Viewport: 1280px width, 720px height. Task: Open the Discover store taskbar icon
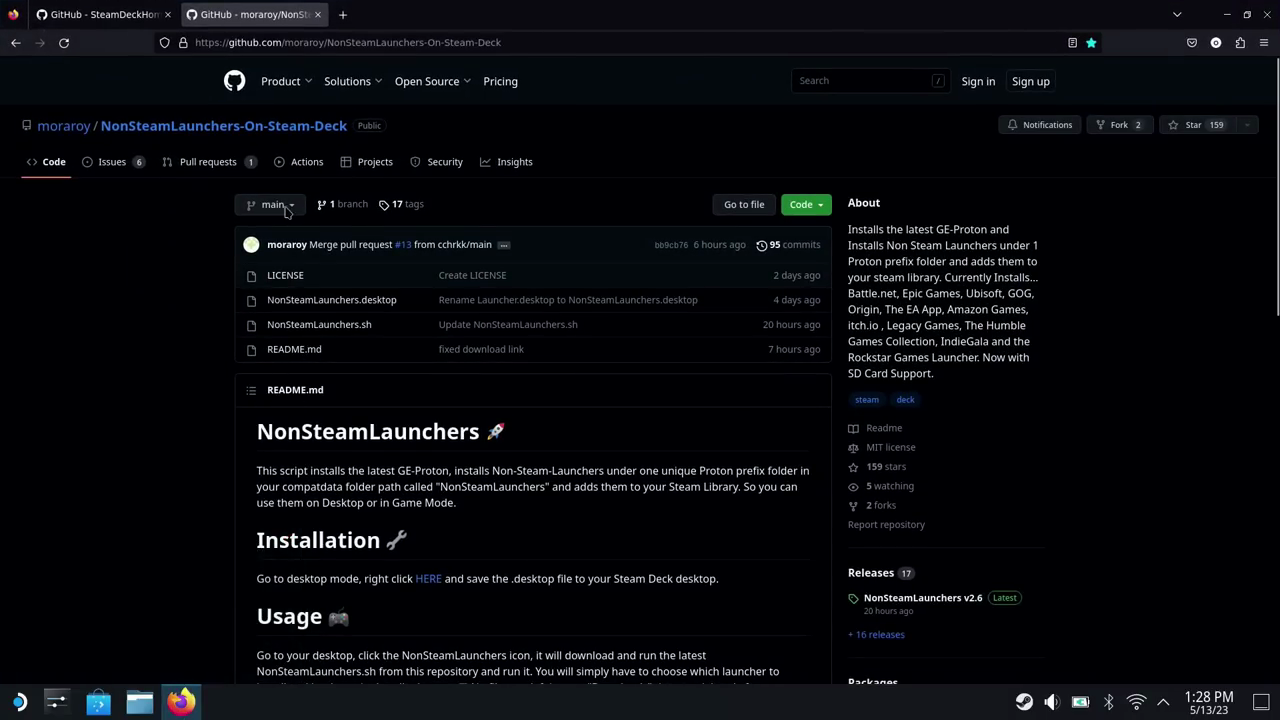click(x=98, y=702)
